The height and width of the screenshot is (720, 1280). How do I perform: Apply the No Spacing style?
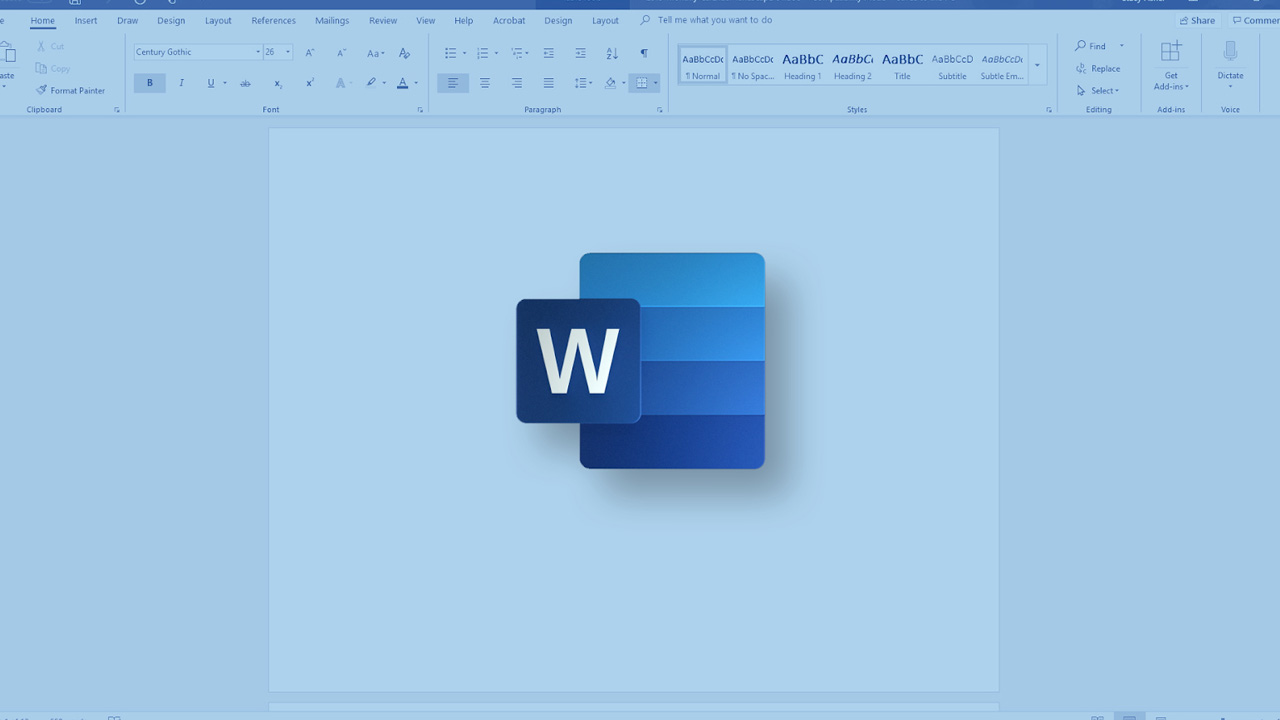click(x=752, y=65)
